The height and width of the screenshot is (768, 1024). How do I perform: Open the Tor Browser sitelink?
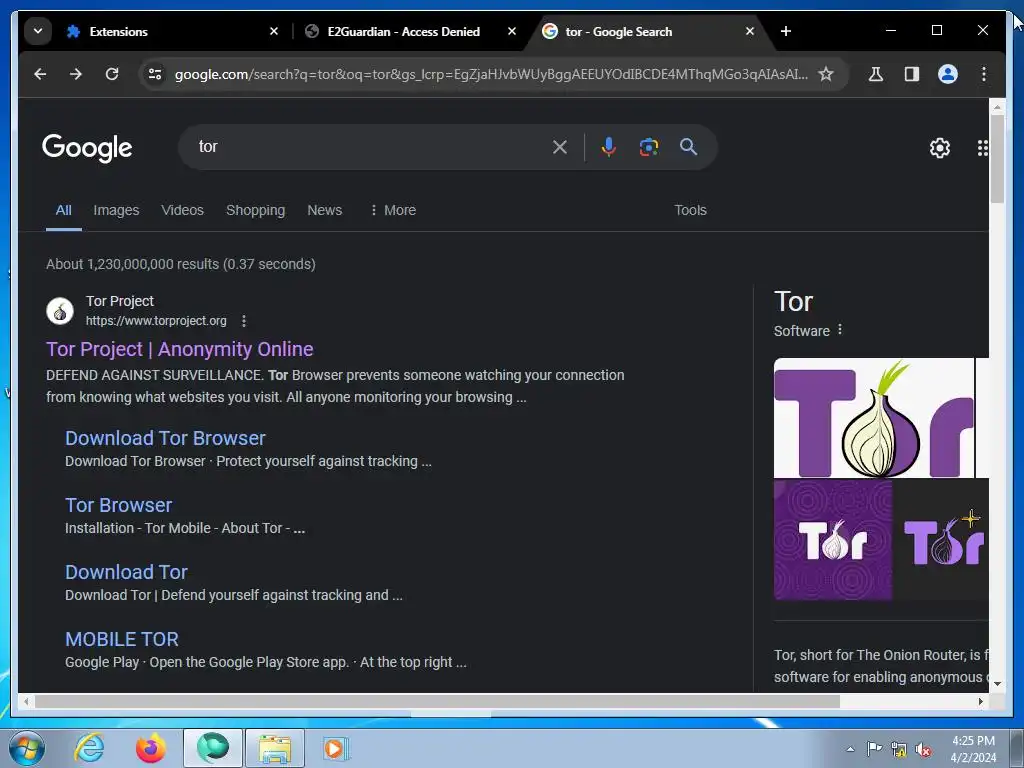[x=118, y=505]
